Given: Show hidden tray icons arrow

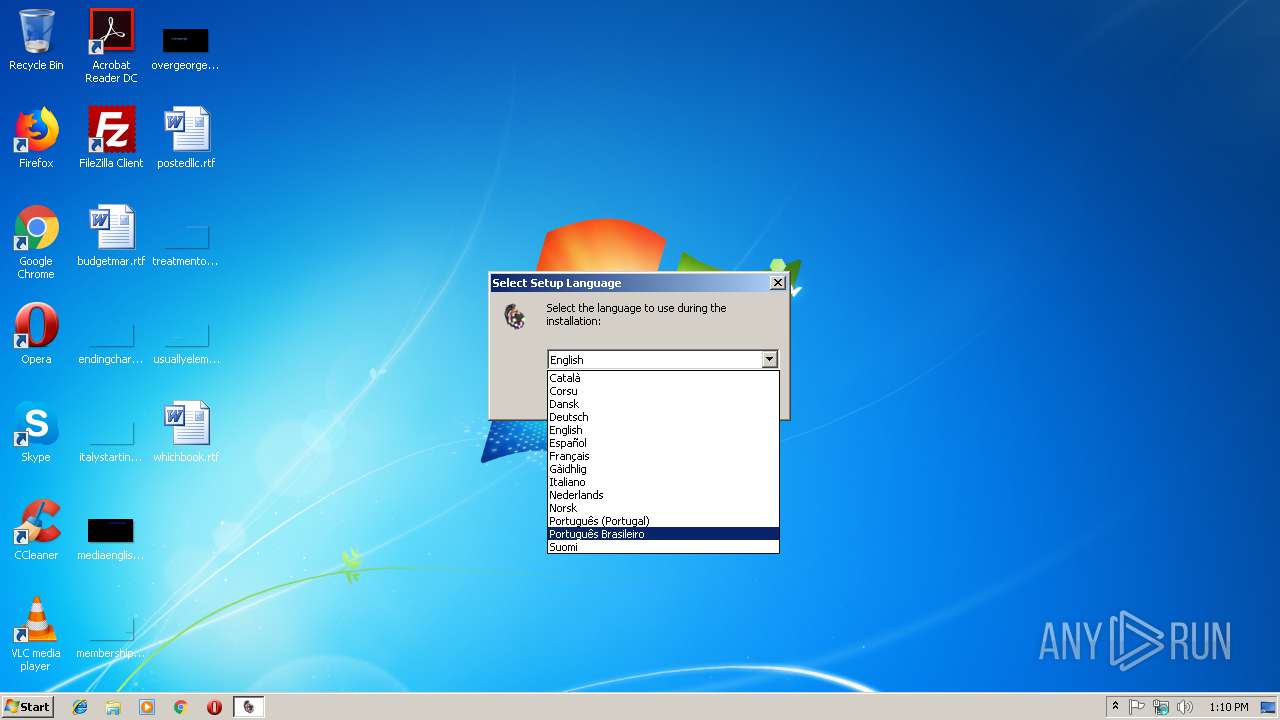Looking at the screenshot, I should [x=1115, y=707].
